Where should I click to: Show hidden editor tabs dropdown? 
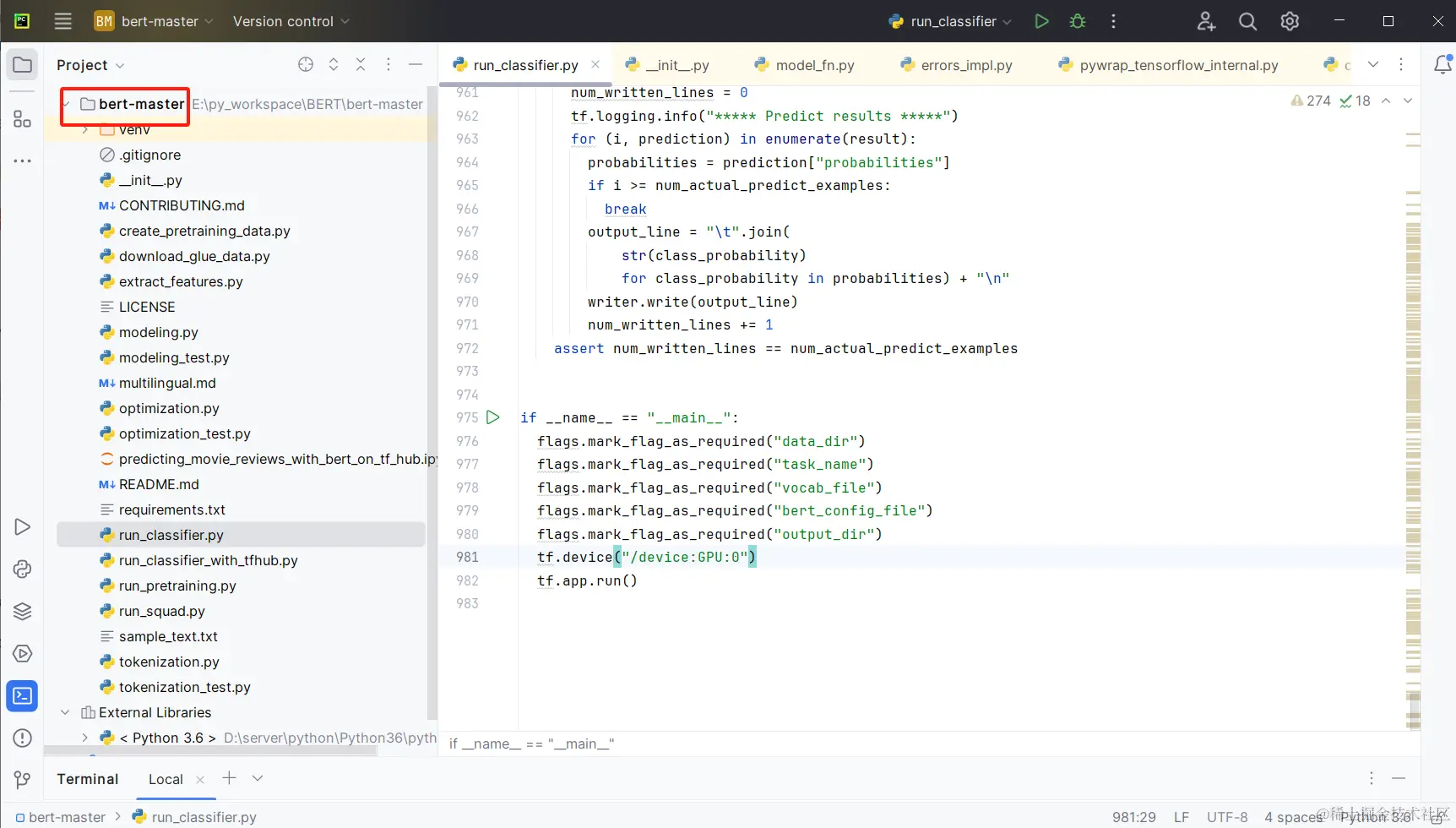1373,64
